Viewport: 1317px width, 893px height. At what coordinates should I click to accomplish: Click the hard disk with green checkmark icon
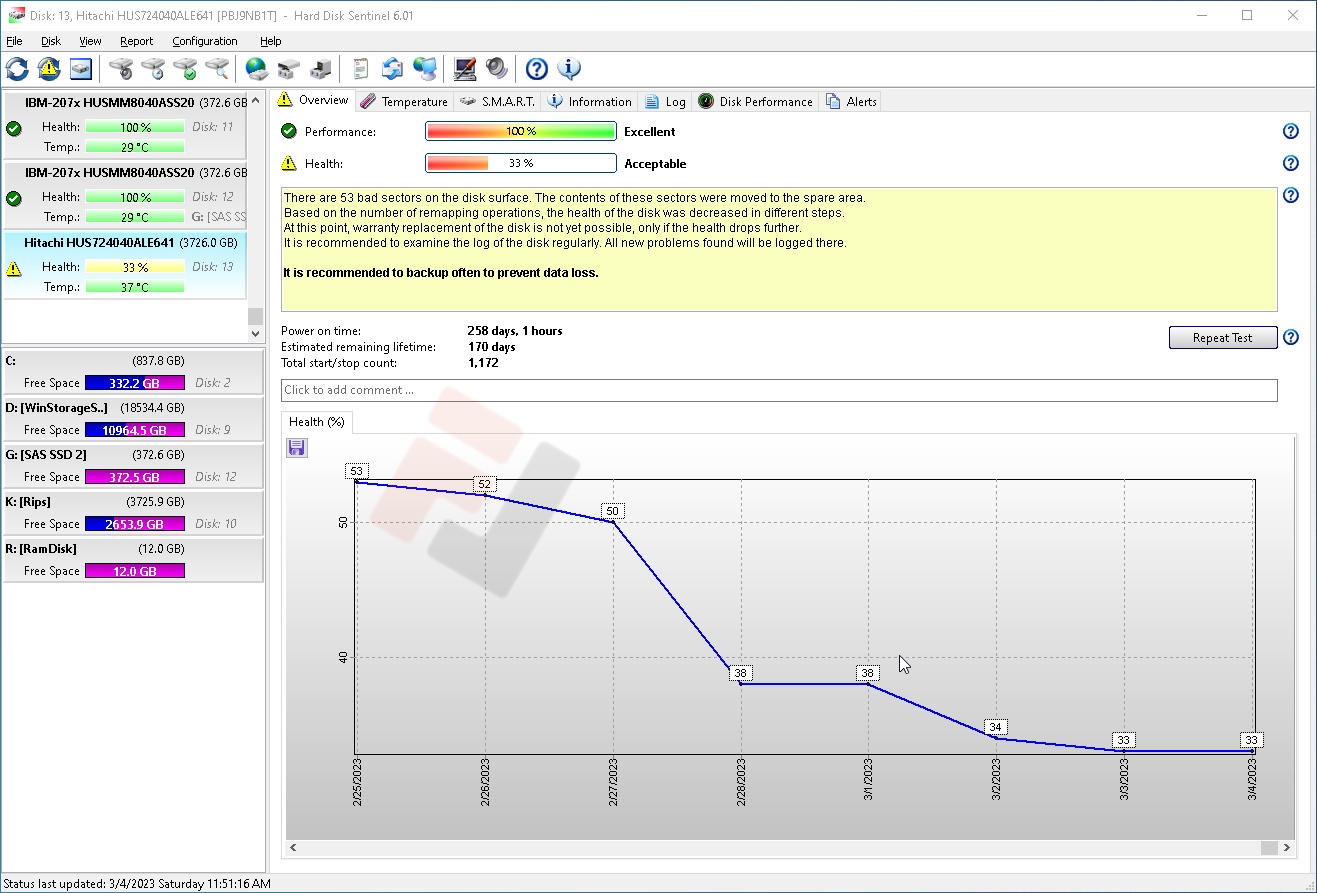pyautogui.click(x=185, y=69)
